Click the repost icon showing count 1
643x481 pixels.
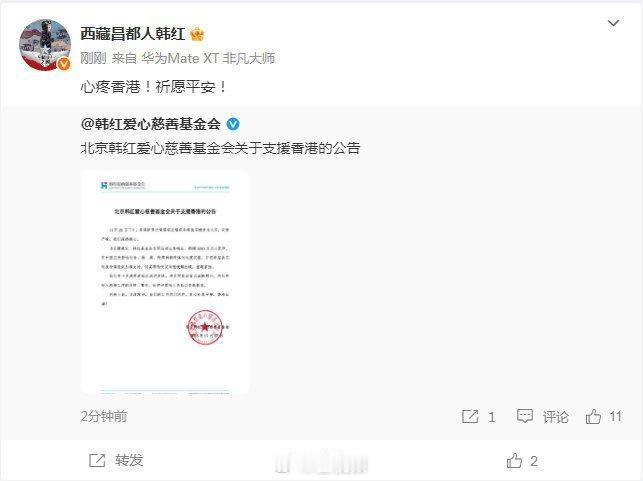(470, 417)
